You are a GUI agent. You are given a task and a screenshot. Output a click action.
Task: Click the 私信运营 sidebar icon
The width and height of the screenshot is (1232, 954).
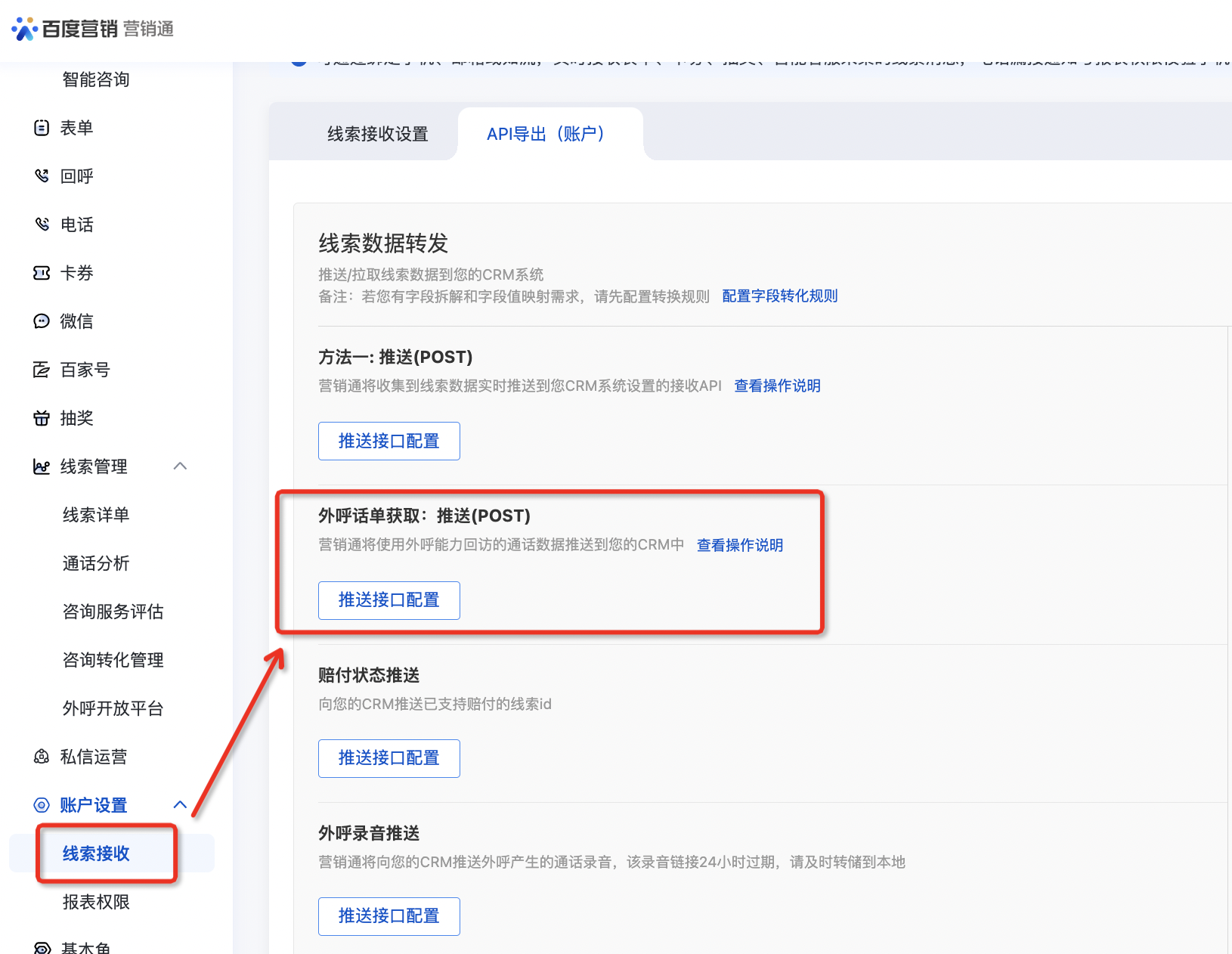tap(42, 757)
